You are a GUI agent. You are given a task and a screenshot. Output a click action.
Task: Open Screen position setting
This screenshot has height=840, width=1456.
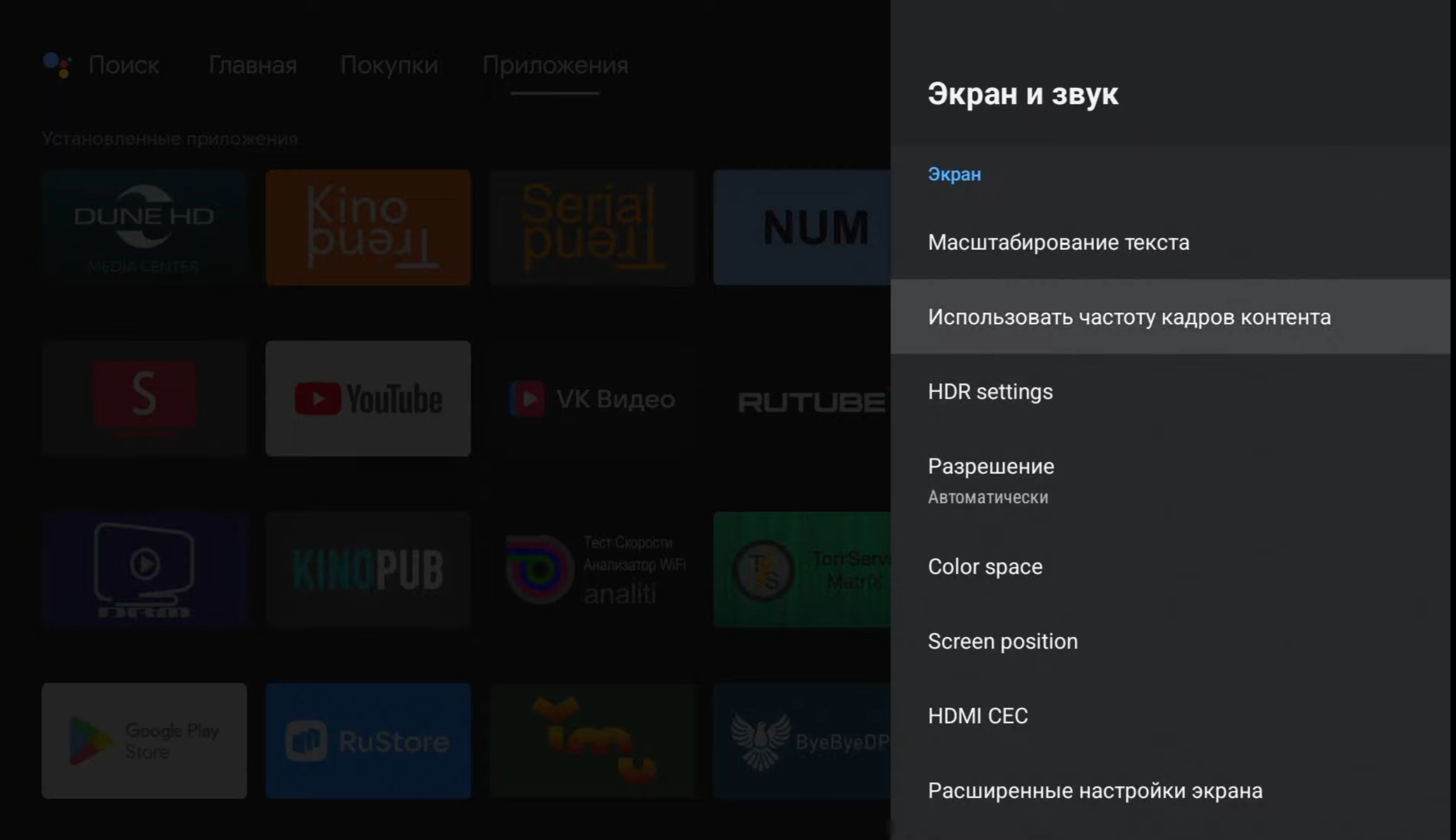coord(1002,641)
